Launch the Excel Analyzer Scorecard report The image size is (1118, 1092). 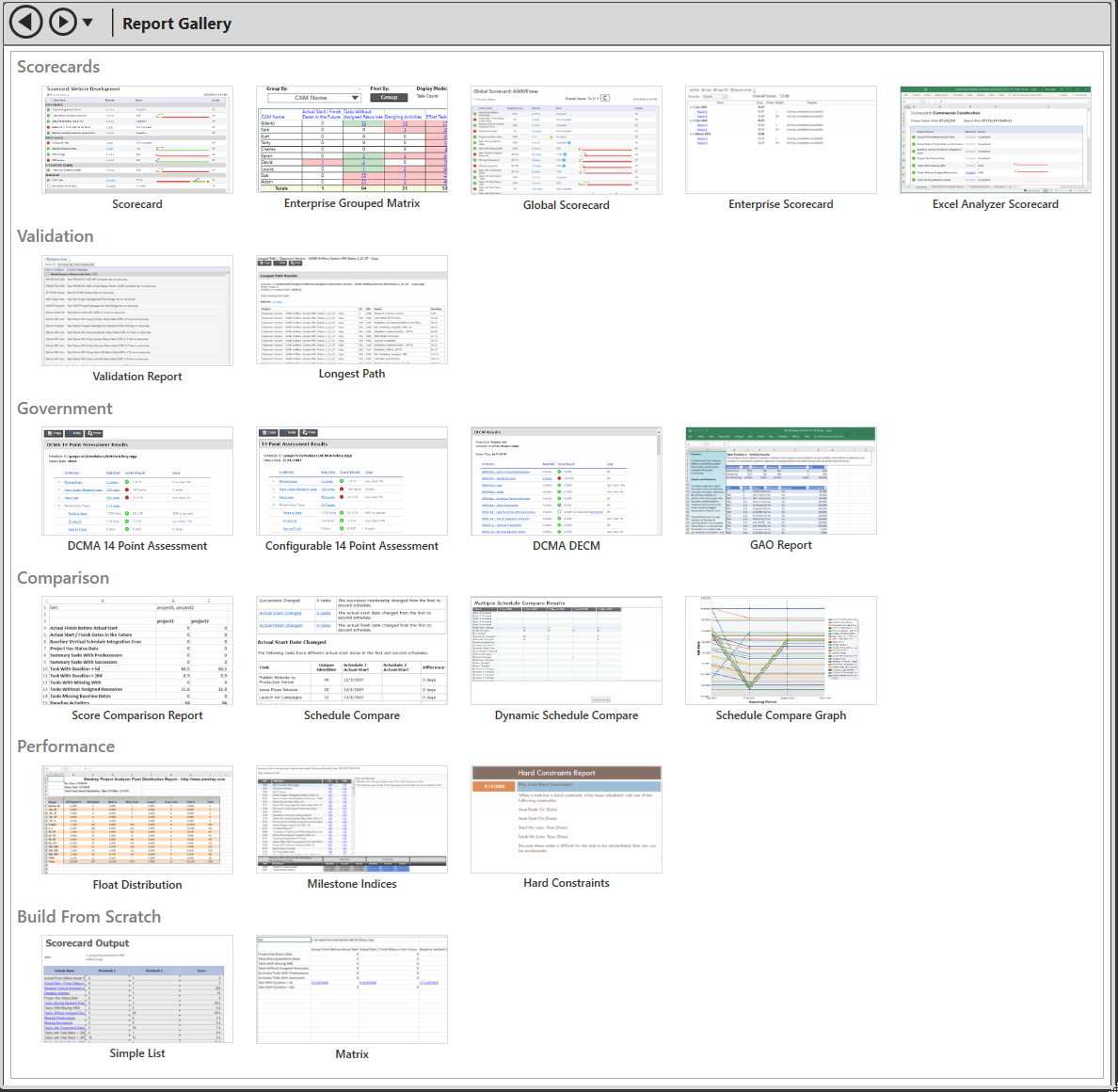click(x=996, y=140)
